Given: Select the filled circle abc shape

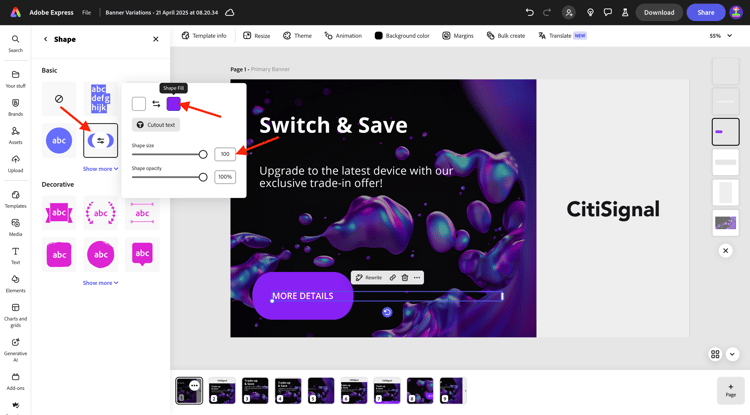Looking at the screenshot, I should [59, 141].
